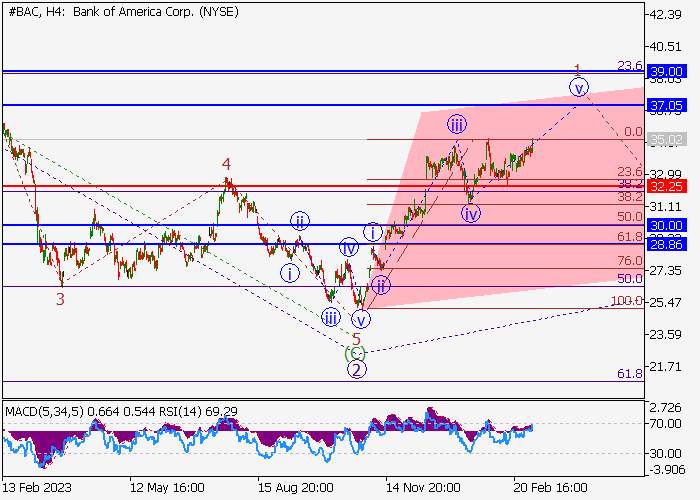This screenshot has width=700, height=500.
Task: Click the 21.71 price axis value
Action: click(665, 367)
